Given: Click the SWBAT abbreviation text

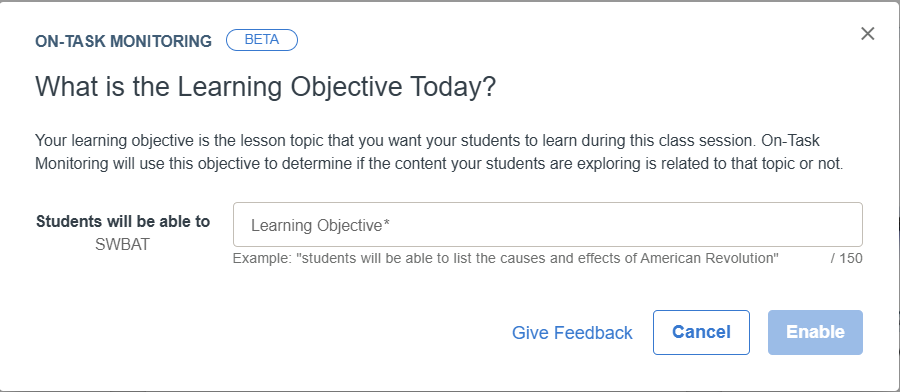Looking at the screenshot, I should pyautogui.click(x=122, y=244).
